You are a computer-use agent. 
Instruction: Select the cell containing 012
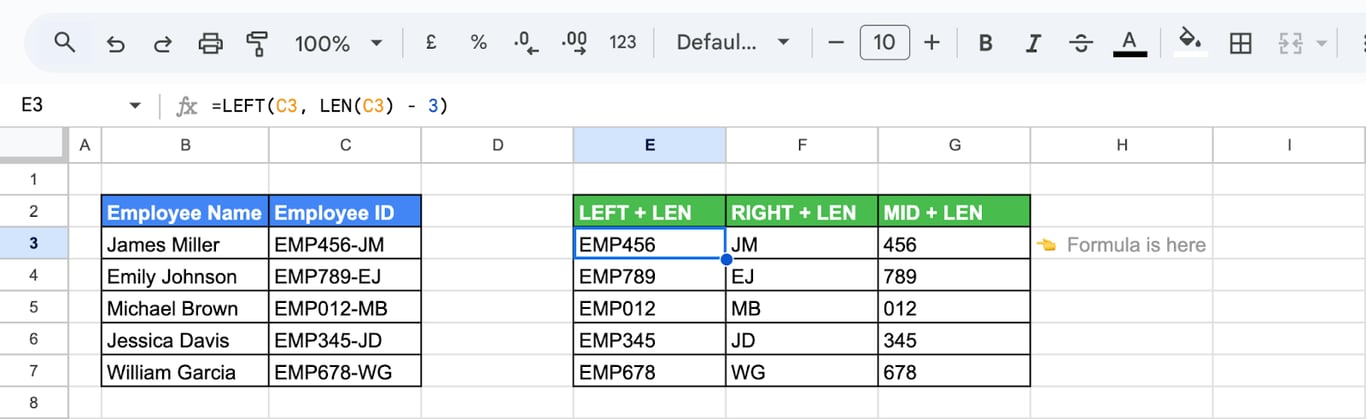(954, 308)
